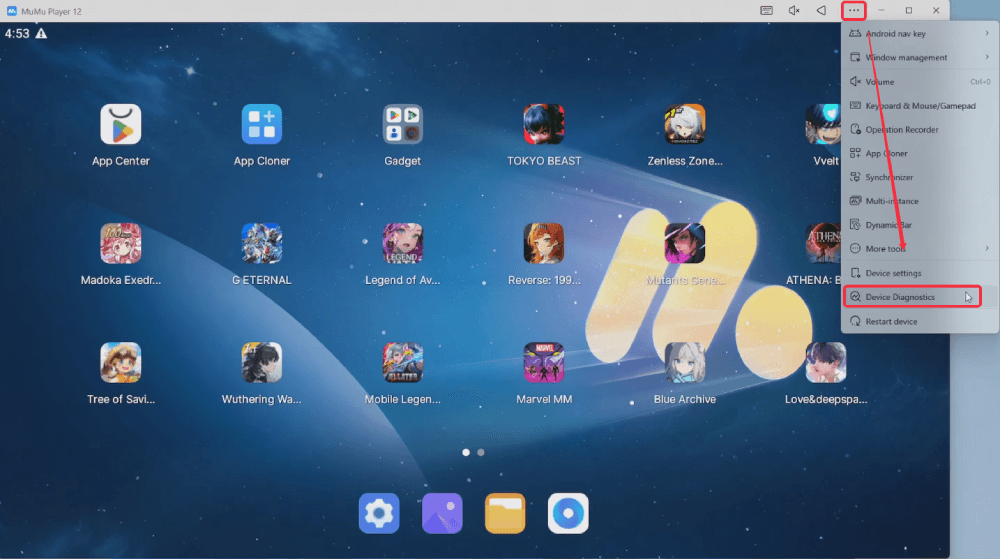Open the App Center app
The width and height of the screenshot is (1000, 559).
pos(121,124)
